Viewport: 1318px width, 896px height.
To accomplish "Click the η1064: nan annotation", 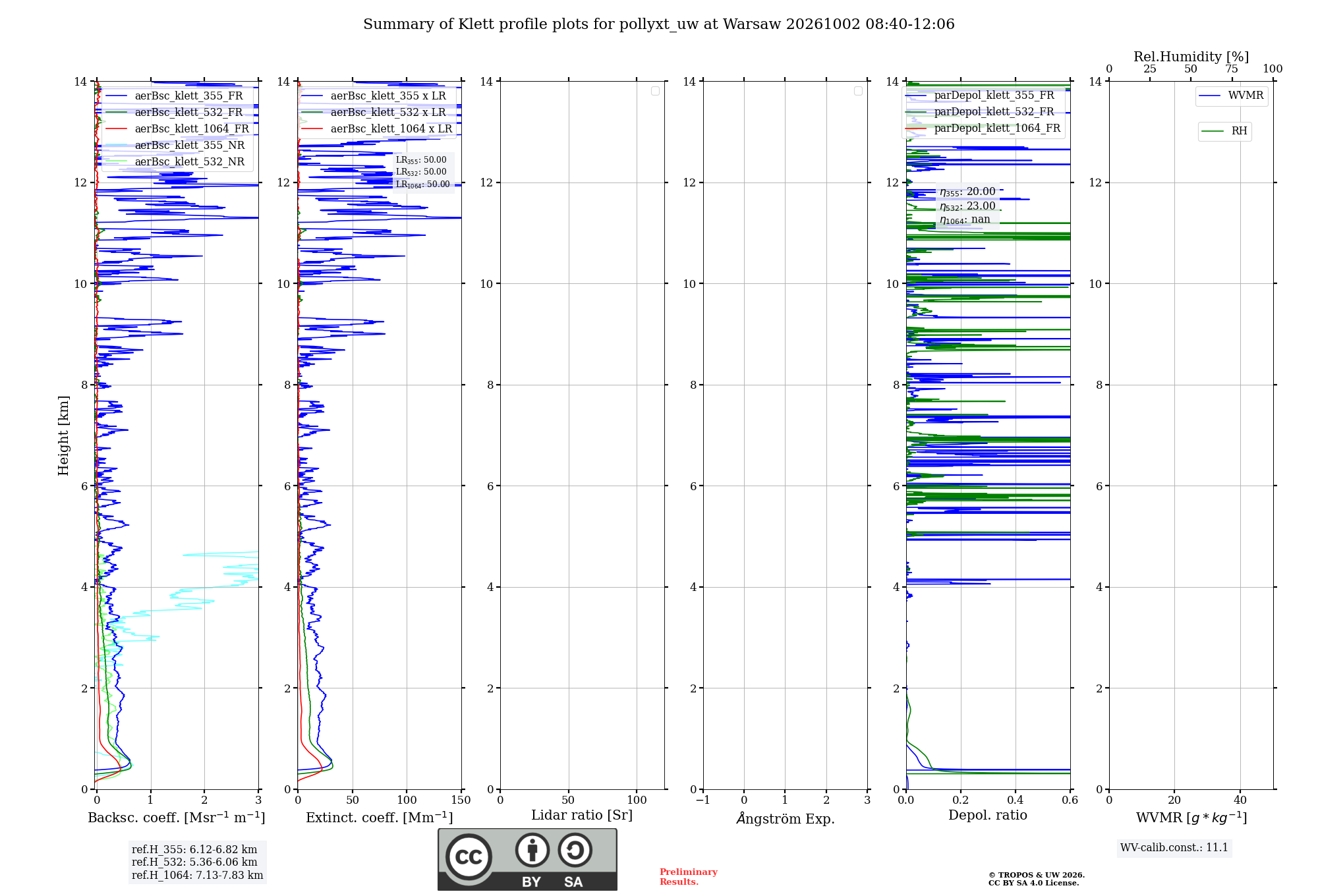I will tap(965, 220).
